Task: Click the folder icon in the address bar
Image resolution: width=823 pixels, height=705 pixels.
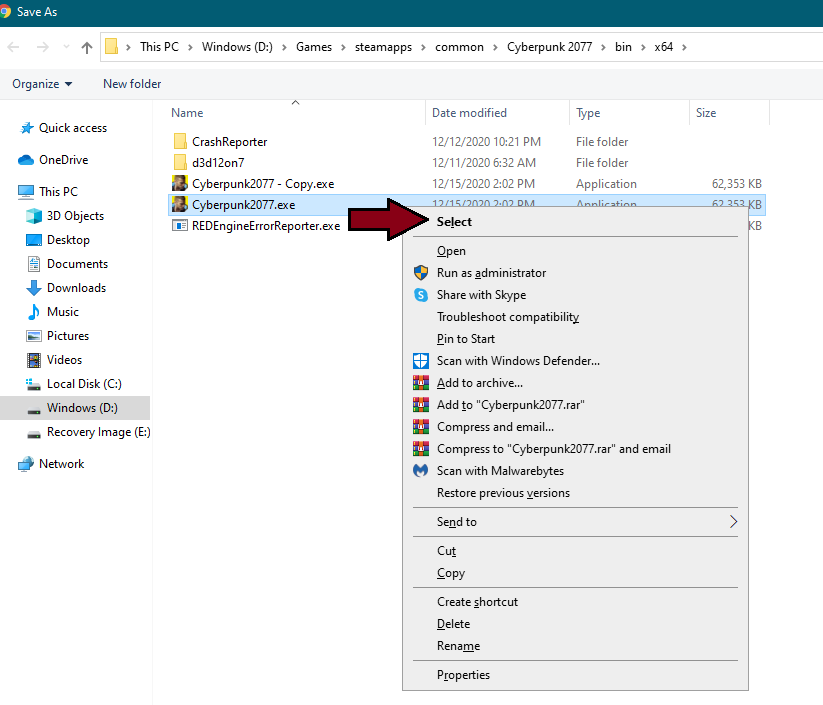Action: [x=111, y=47]
